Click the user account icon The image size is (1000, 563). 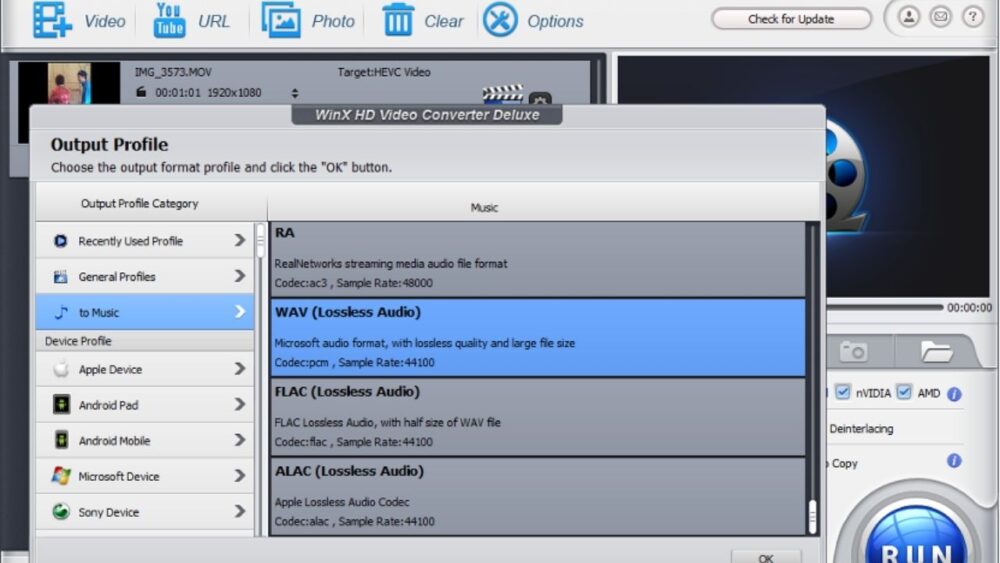coord(909,17)
